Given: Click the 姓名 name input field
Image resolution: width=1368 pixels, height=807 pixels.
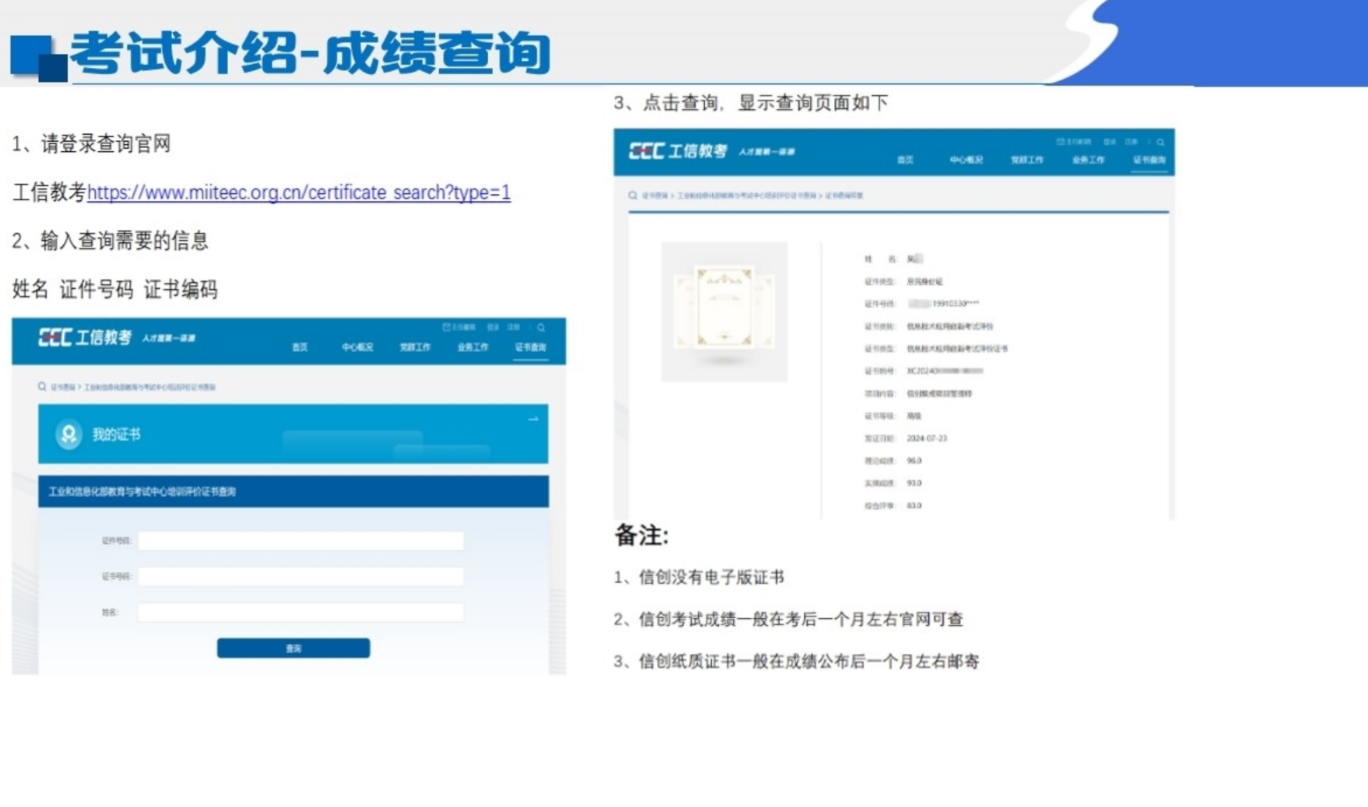Looking at the screenshot, I should pyautogui.click(x=300, y=611).
